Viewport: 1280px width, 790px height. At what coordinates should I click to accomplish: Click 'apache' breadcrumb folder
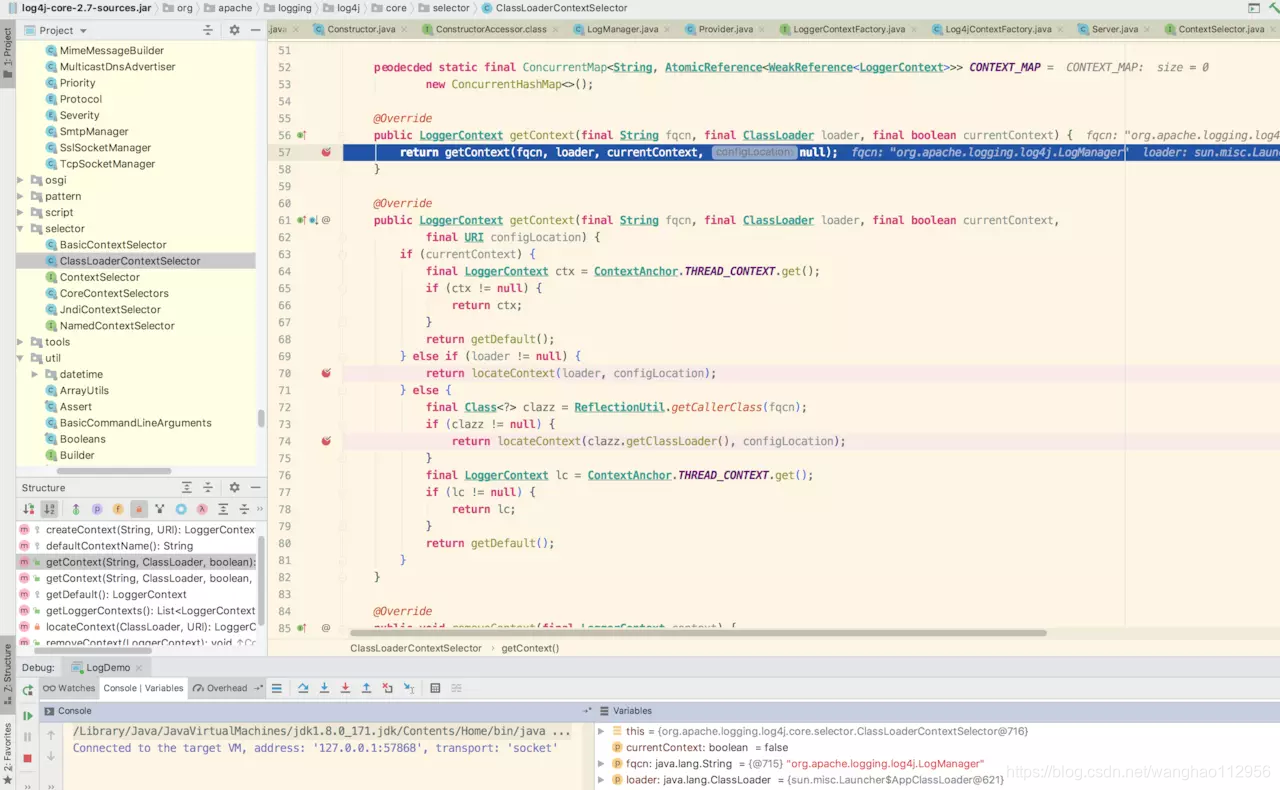click(x=229, y=8)
